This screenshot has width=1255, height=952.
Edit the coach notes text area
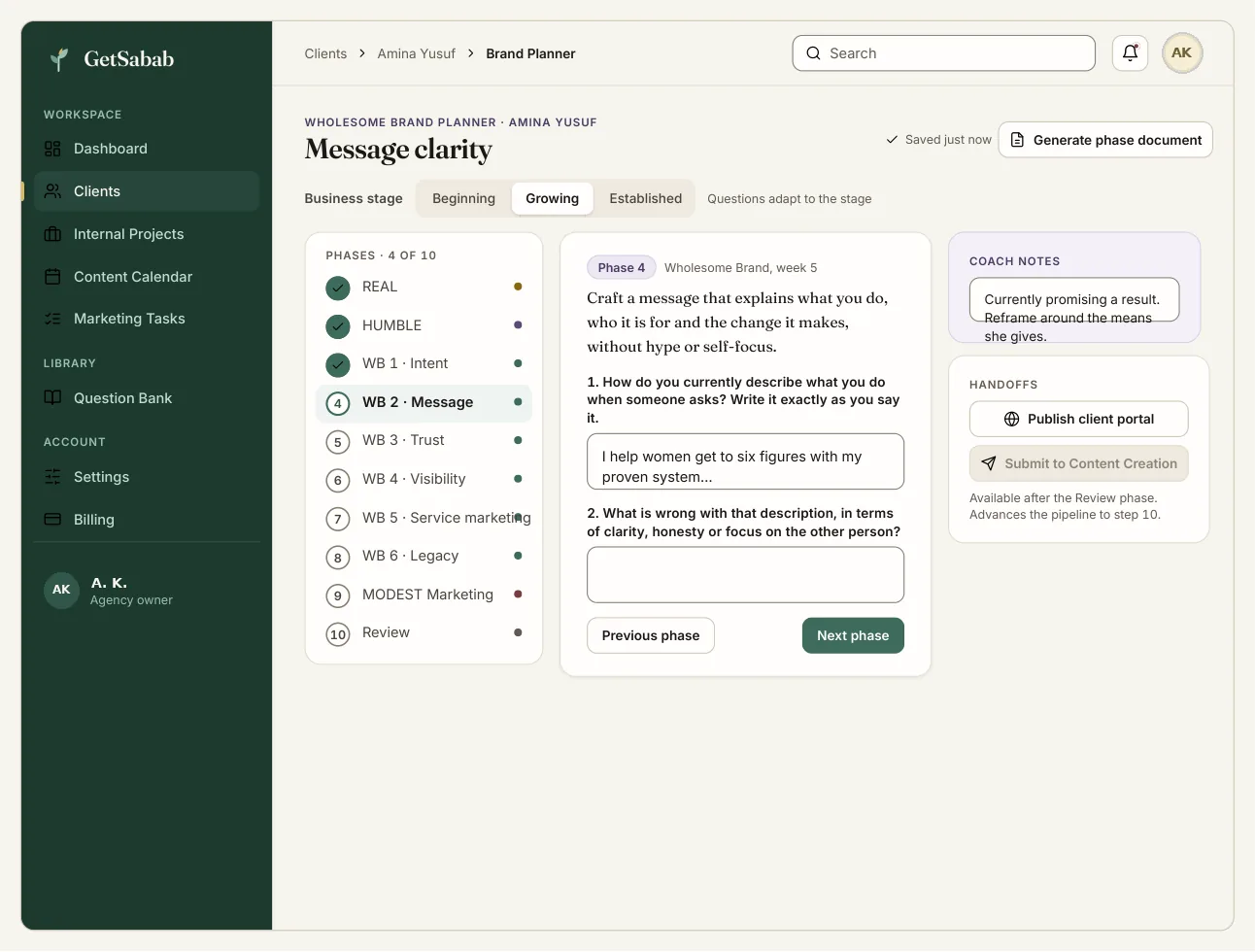pyautogui.click(x=1074, y=300)
